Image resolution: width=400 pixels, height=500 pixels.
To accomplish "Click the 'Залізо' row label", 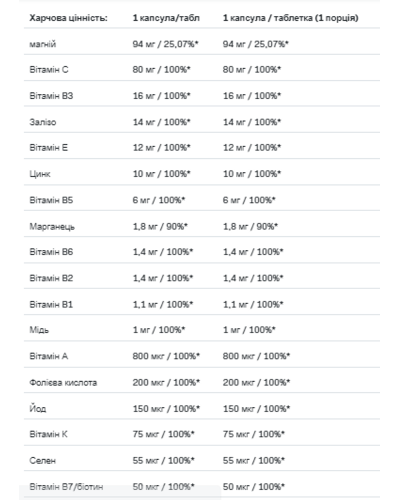I will coord(43,122).
